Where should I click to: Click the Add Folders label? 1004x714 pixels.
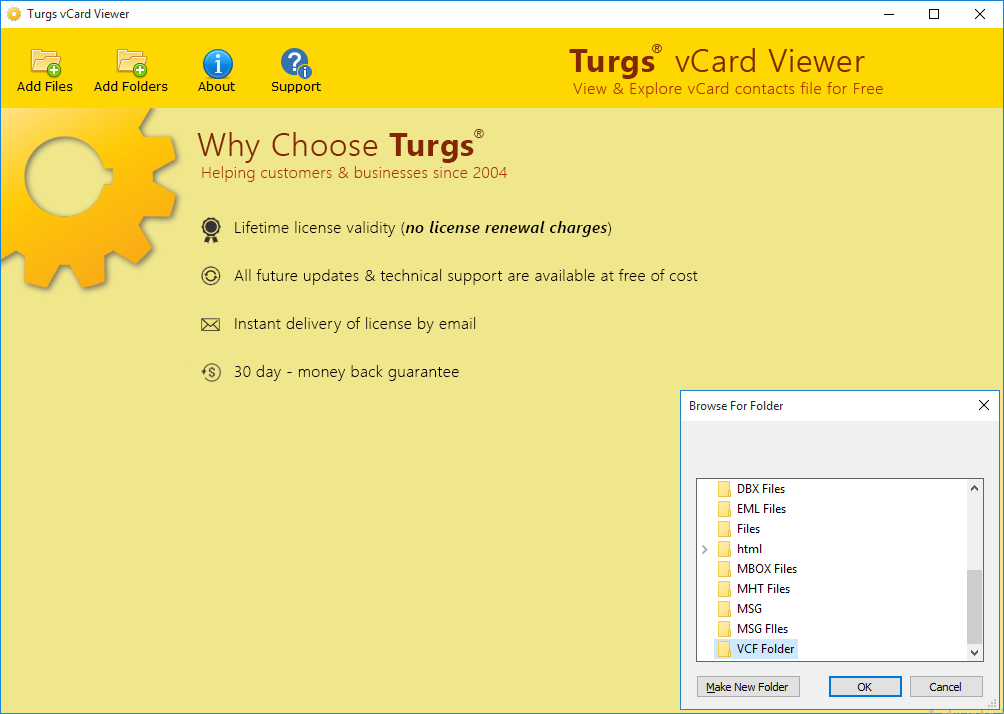click(x=131, y=86)
